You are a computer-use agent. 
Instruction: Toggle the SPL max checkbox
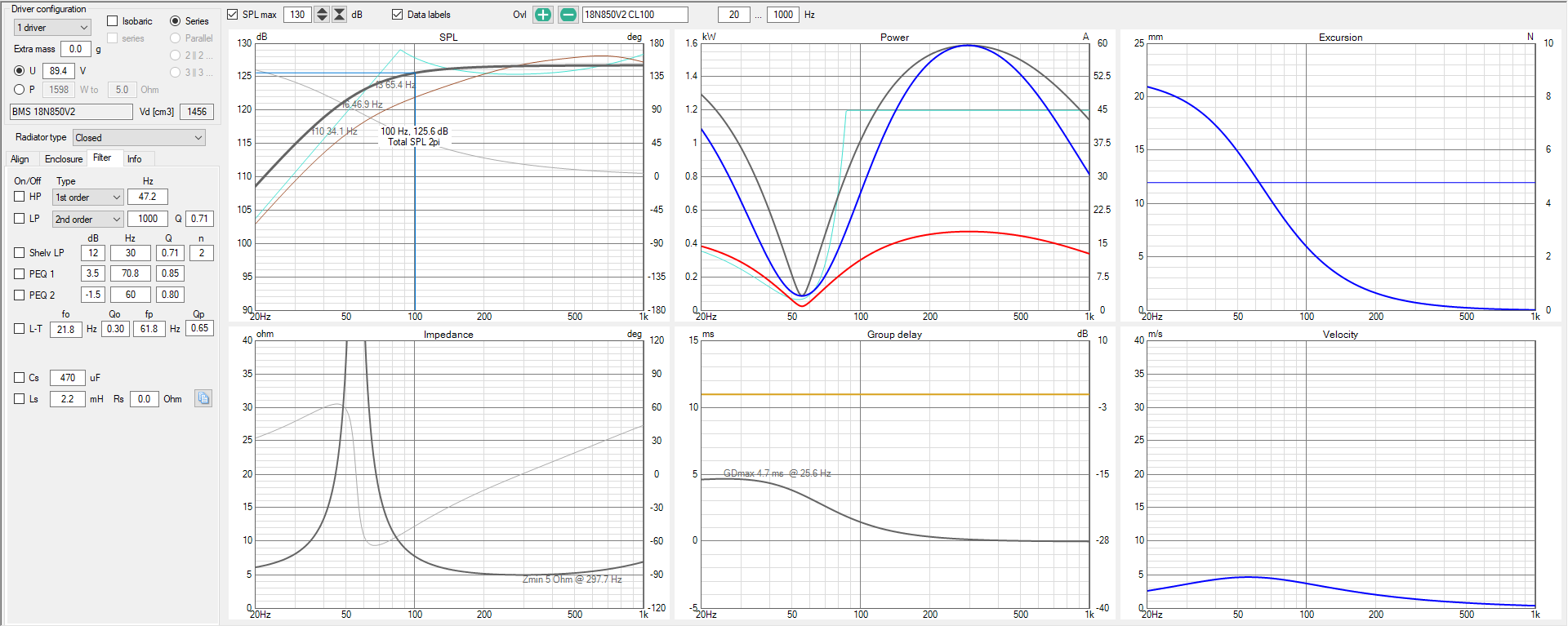tap(233, 15)
